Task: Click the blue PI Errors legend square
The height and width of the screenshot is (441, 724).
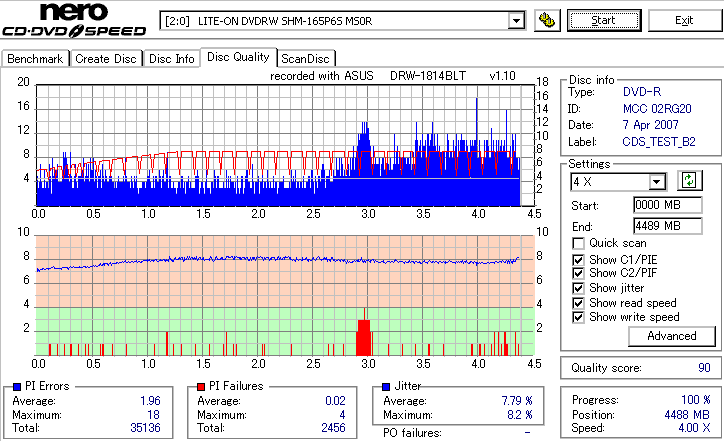Action: tap(17, 387)
